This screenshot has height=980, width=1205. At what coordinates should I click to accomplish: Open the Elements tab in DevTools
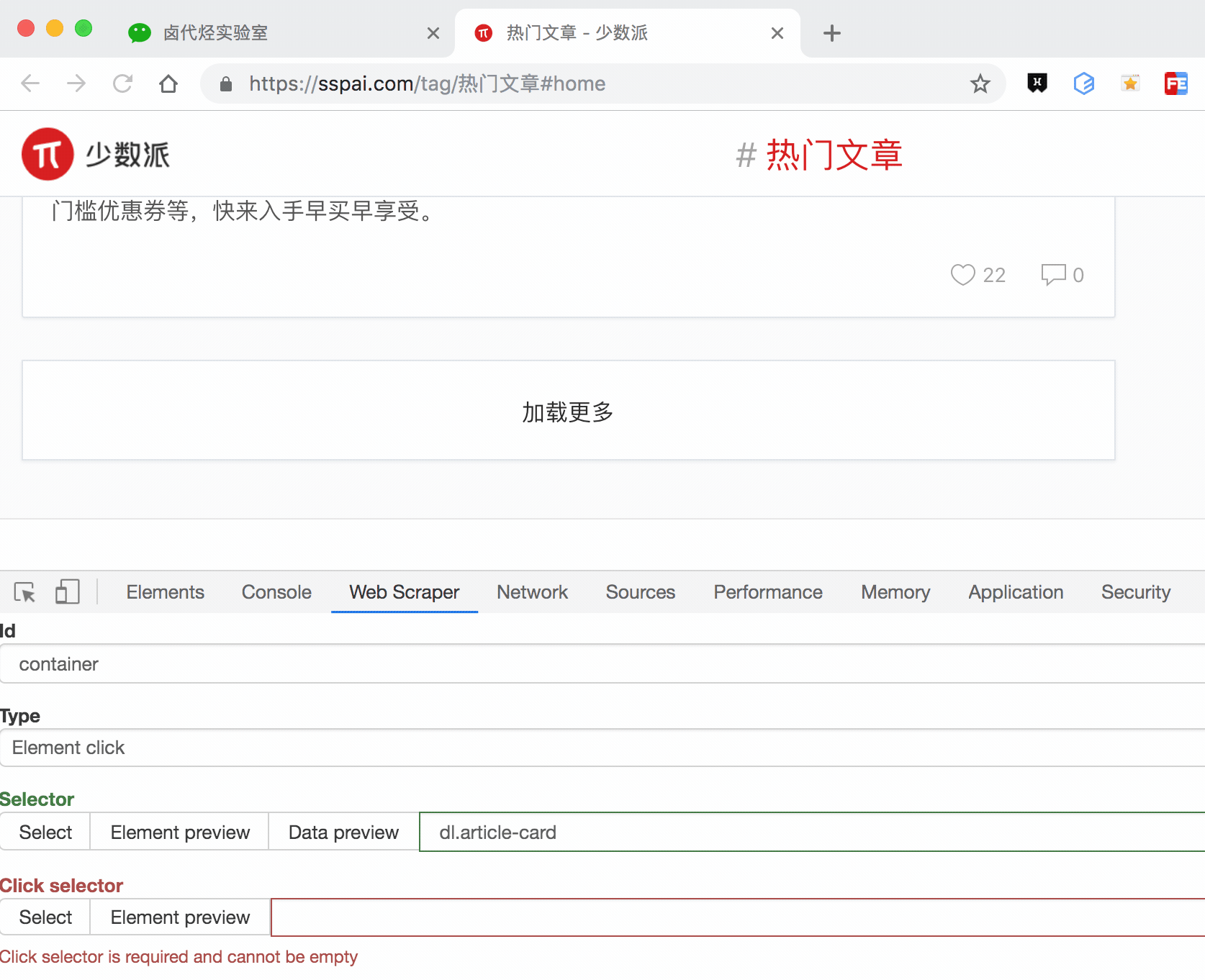tap(166, 592)
